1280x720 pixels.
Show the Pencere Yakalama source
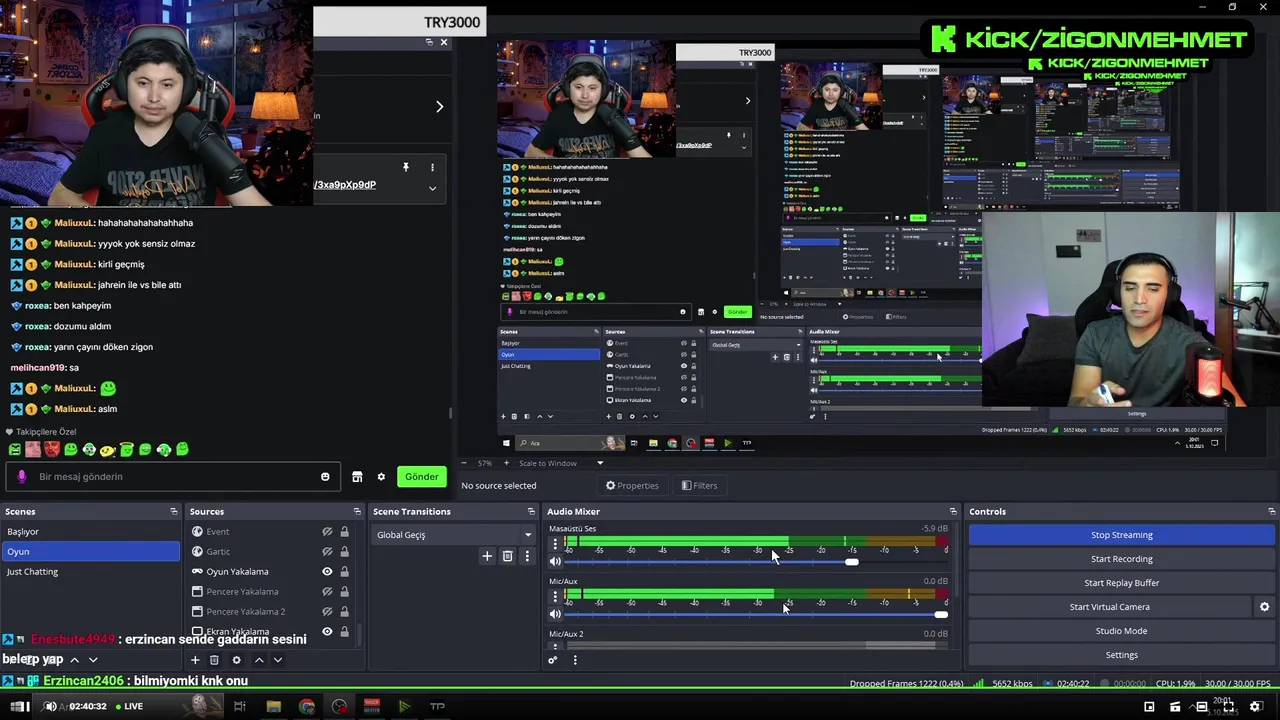(x=327, y=592)
